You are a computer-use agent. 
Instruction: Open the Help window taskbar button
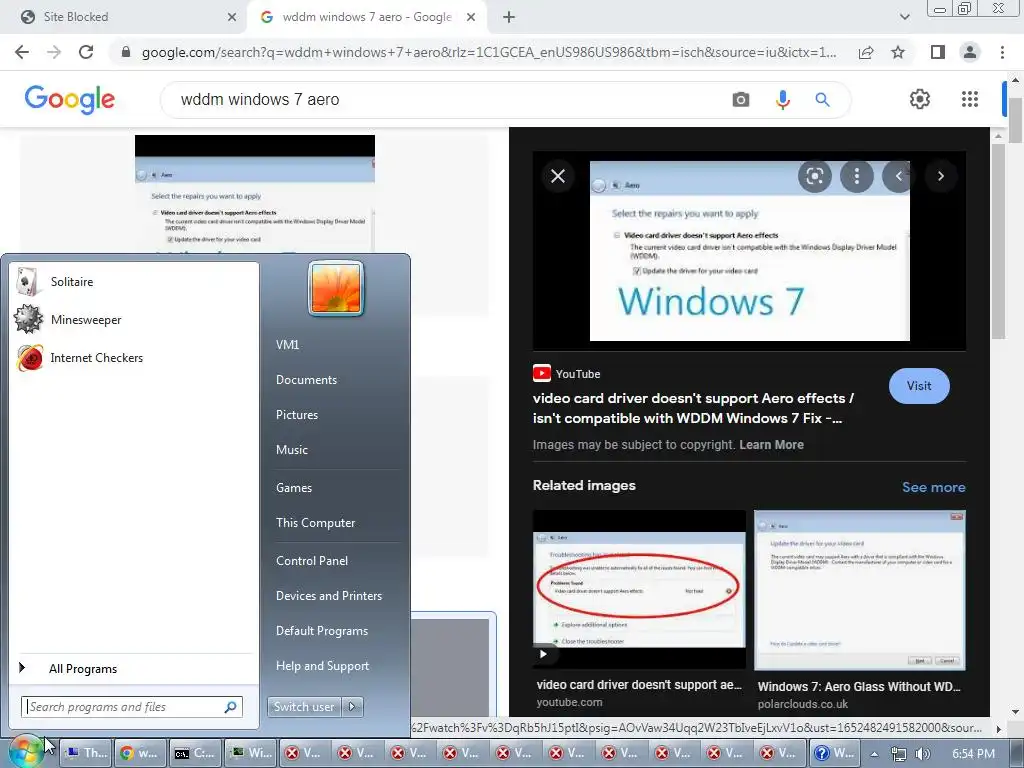click(836, 753)
